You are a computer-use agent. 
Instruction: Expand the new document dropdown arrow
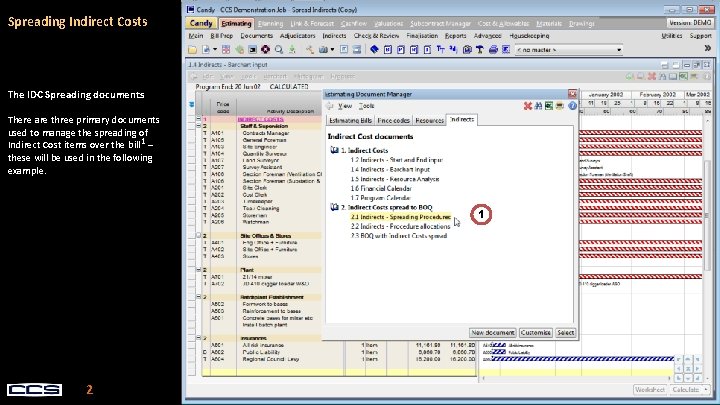coord(214,50)
